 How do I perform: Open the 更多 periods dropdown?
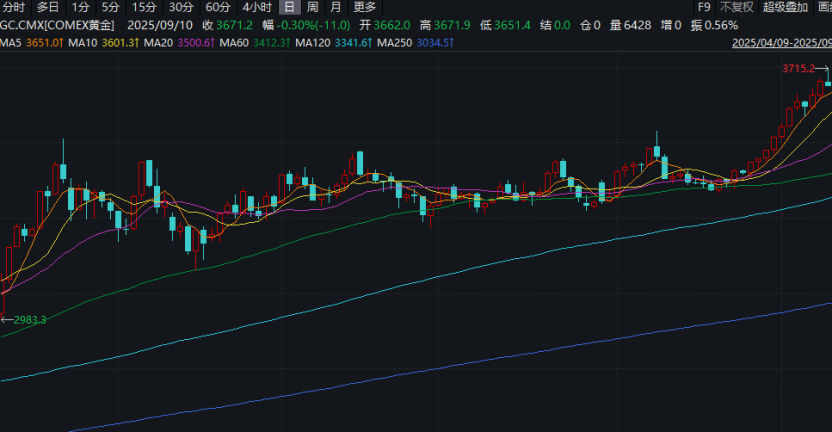click(x=364, y=7)
